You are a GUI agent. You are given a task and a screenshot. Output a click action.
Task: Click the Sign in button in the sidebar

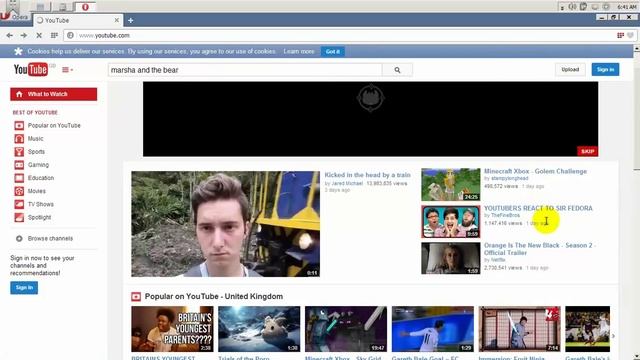(24, 287)
